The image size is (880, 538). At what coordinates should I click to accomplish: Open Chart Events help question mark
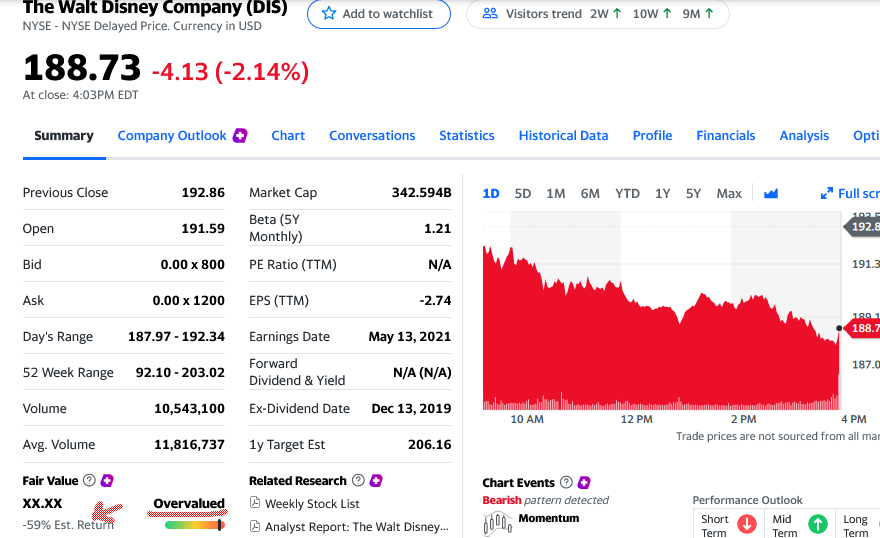tap(566, 482)
